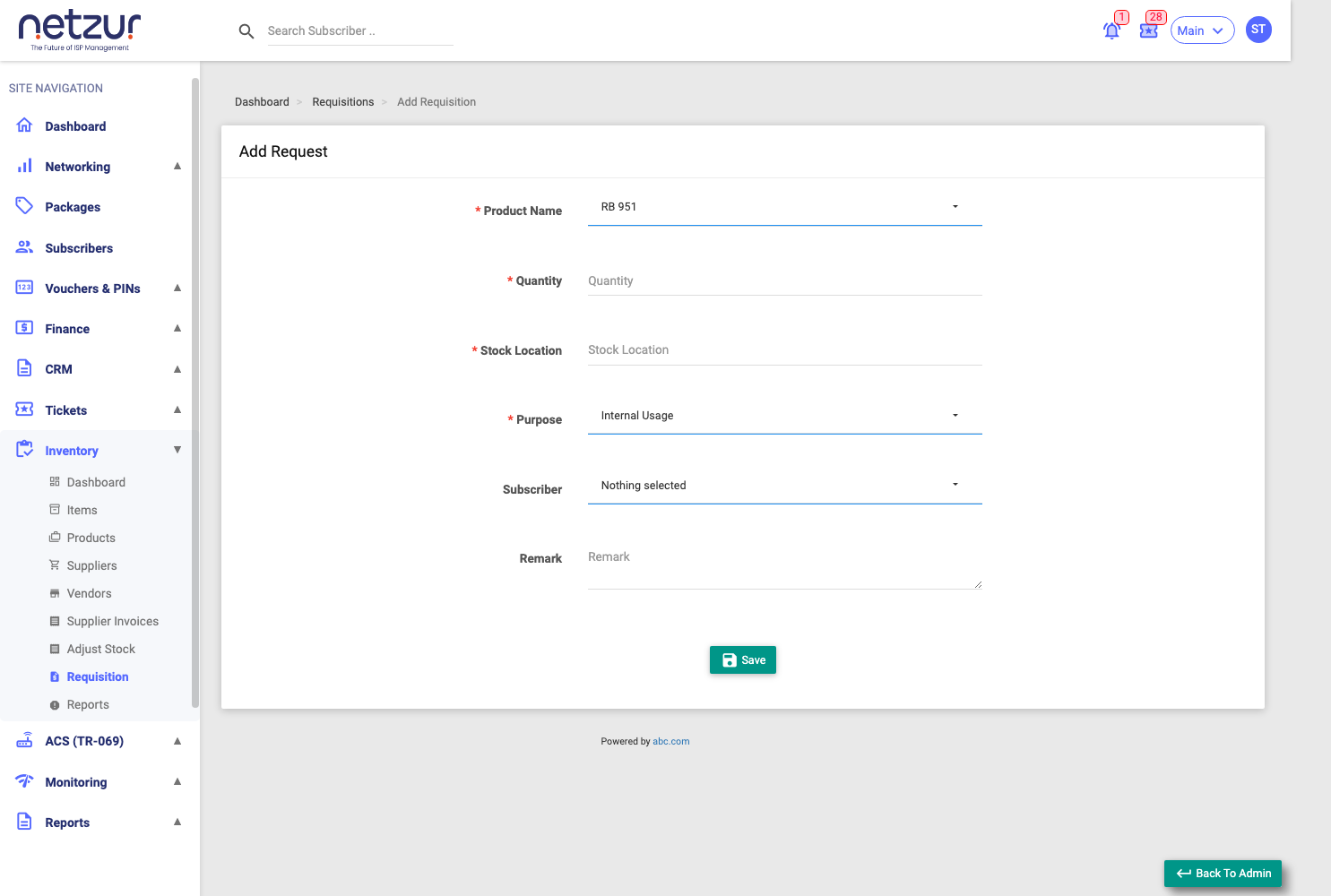Click the notification bell icon
Viewport: 1331px width, 896px height.
coord(1111,30)
